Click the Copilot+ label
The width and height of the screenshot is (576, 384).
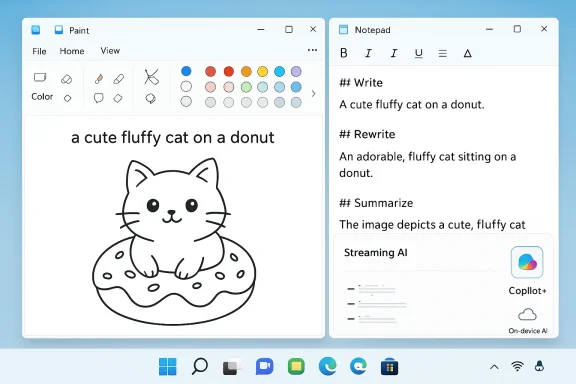[x=528, y=291]
